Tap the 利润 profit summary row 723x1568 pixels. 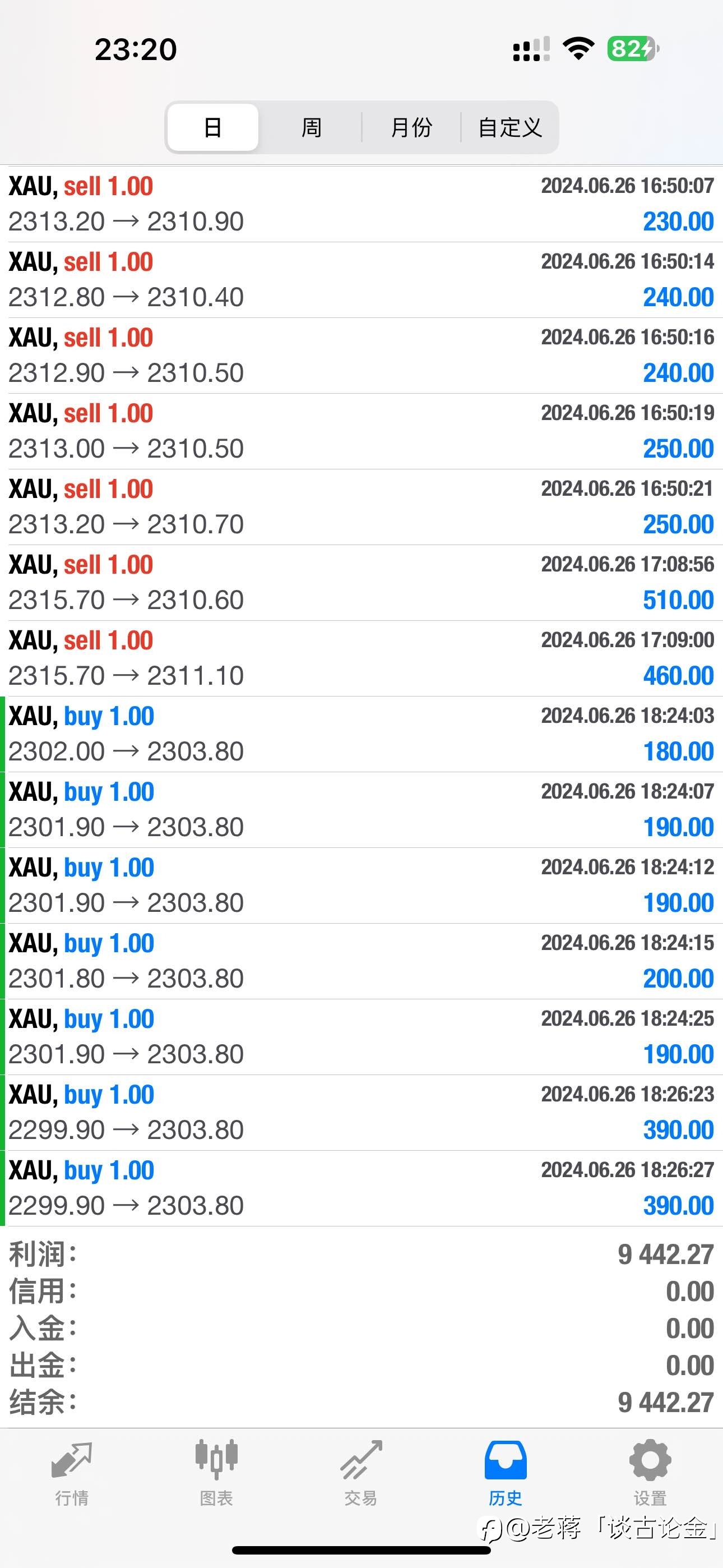361,1255
